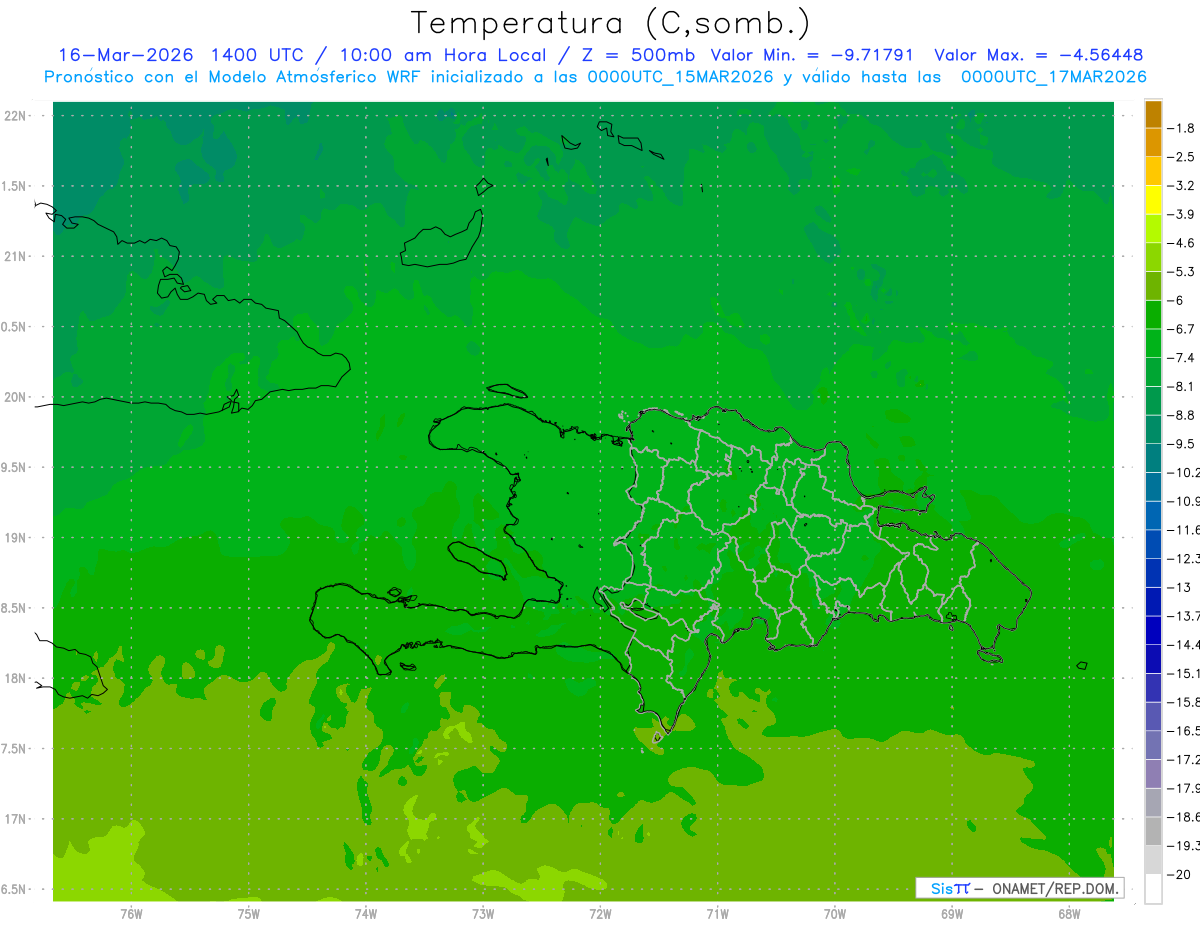Click teal swatch between -9.5 and -10.2
Image resolution: width=1200 pixels, height=927 pixels.
point(1153,458)
